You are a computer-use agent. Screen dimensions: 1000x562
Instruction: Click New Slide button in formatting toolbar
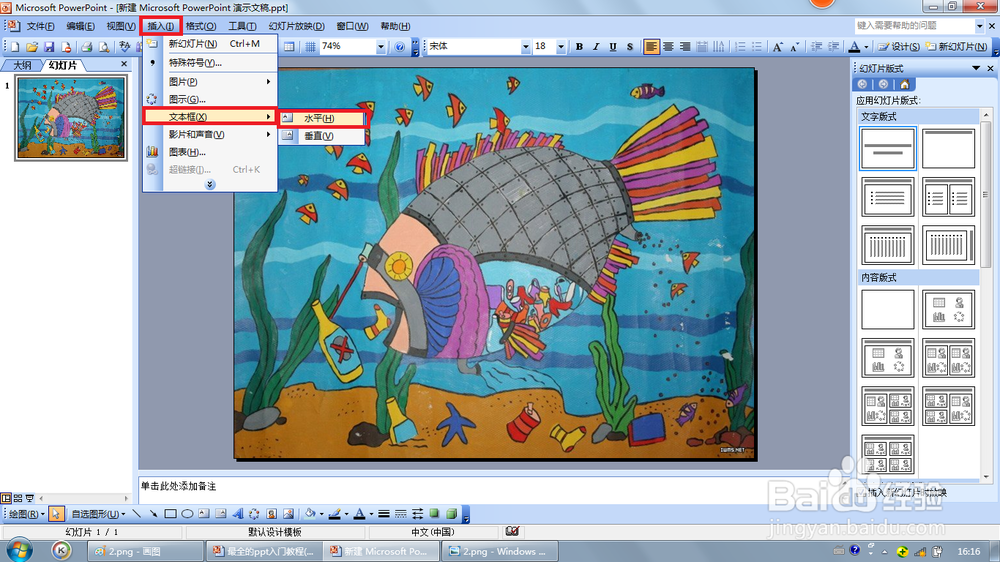956,47
